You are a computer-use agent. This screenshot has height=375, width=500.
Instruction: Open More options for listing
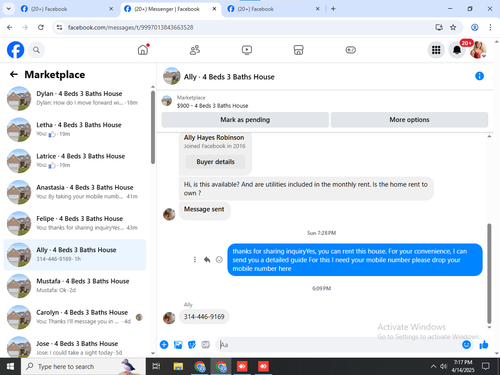pyautogui.click(x=409, y=120)
